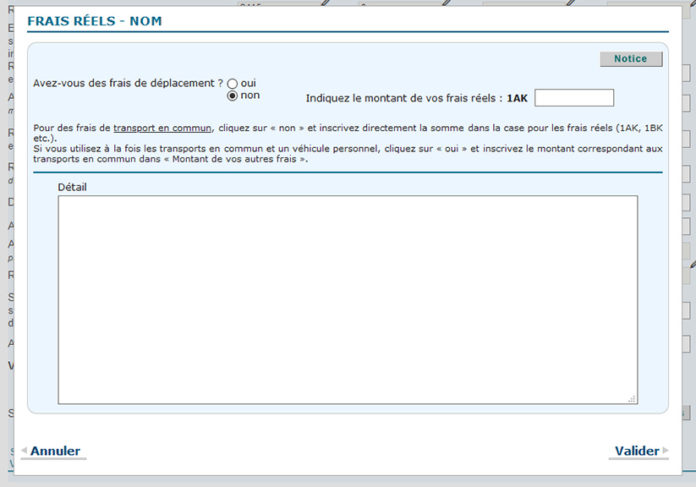Viewport: 696px width, 487px height.
Task: Click the "Indiquez le montant de vos frais réels" text
Action: 402,98
